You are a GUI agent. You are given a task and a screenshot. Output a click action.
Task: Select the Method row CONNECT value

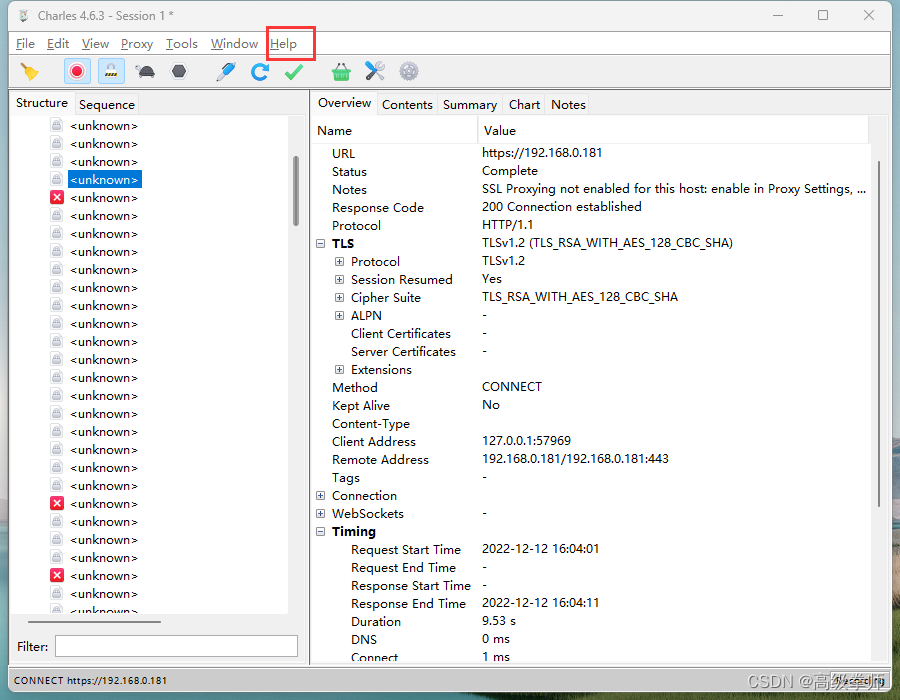pyautogui.click(x=511, y=387)
